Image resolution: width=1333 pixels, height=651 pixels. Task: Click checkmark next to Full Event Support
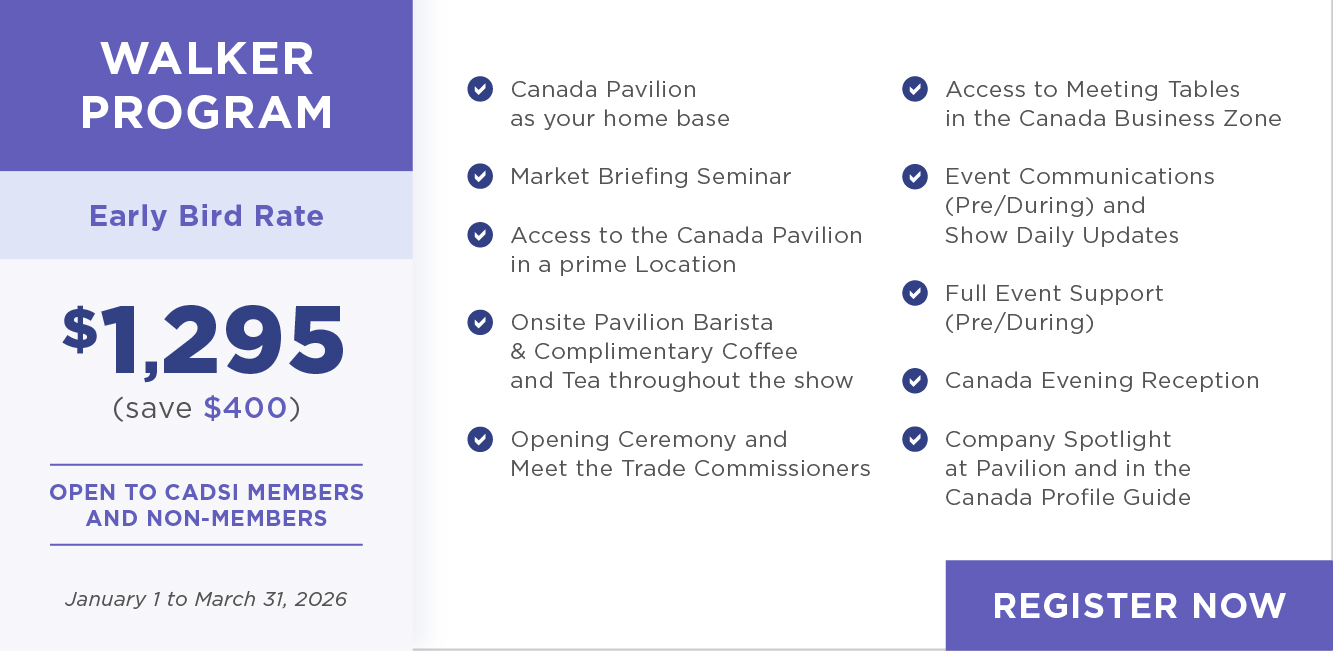[x=915, y=293]
